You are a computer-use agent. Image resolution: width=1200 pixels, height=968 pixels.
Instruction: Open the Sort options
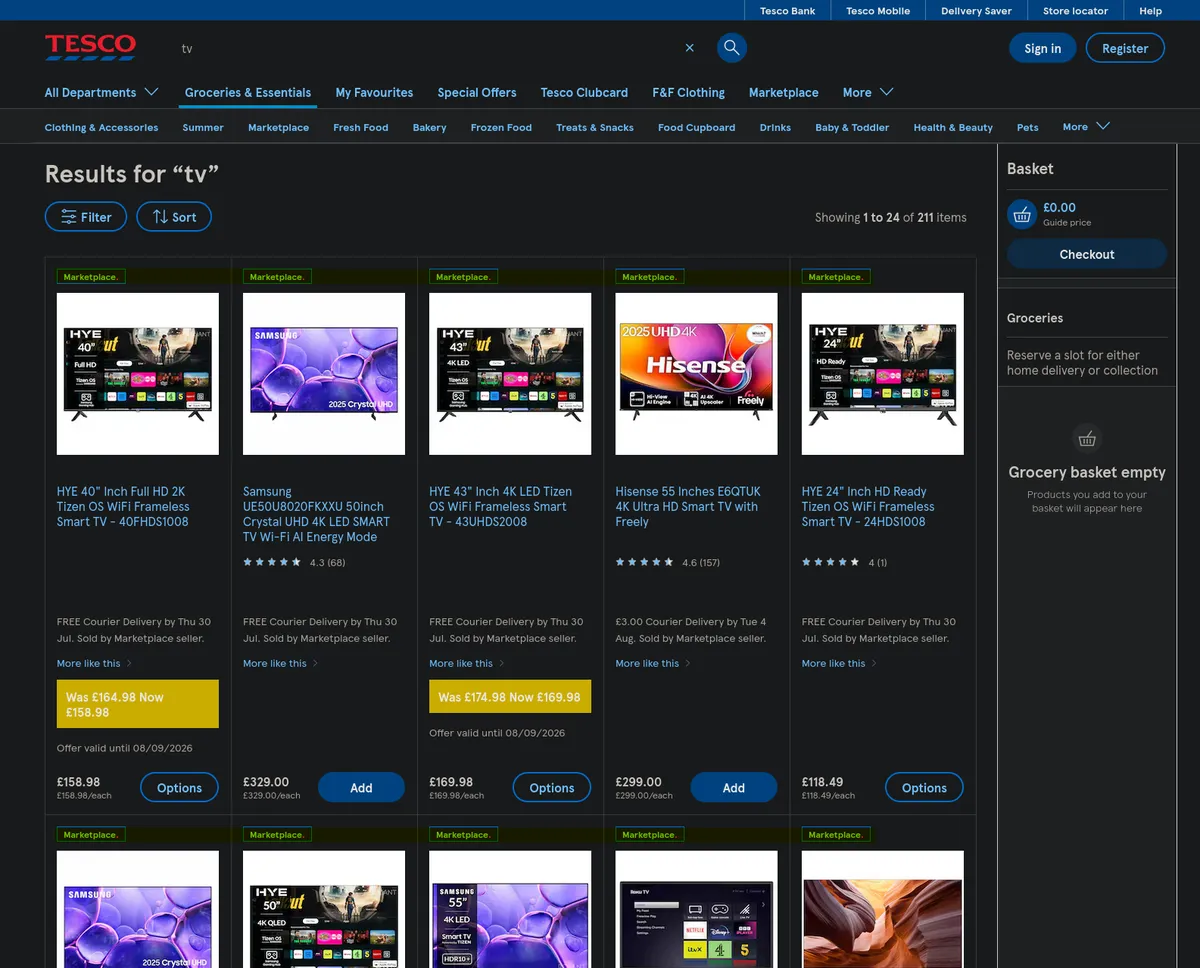tap(174, 217)
